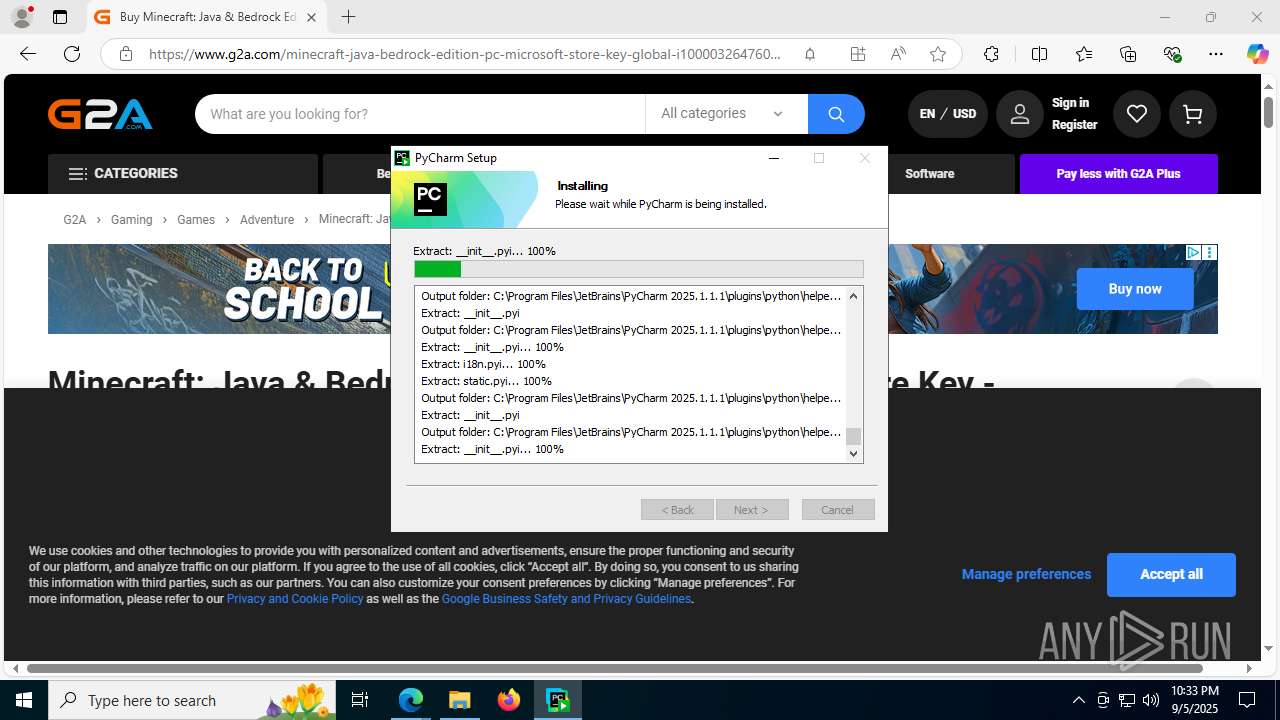1280x720 pixels.
Task: Click Cancel in PyCharm Setup
Action: point(838,510)
